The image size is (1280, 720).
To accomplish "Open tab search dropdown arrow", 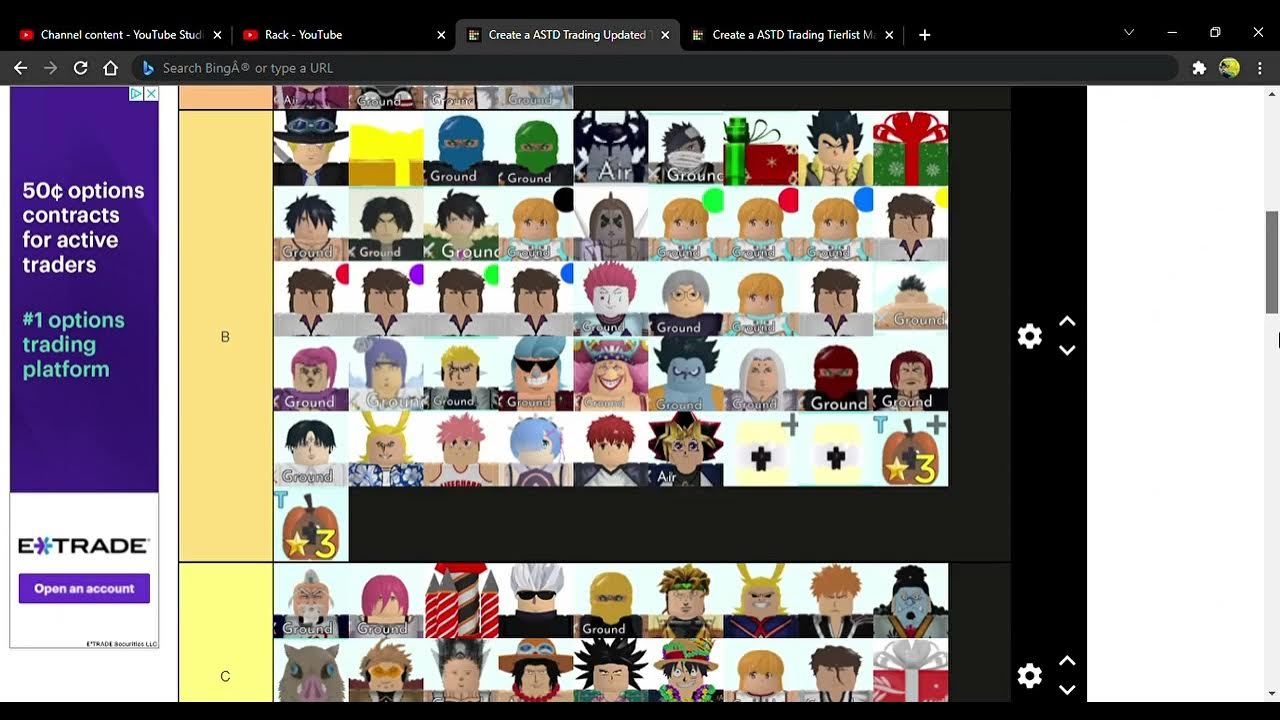I will coord(1129,33).
